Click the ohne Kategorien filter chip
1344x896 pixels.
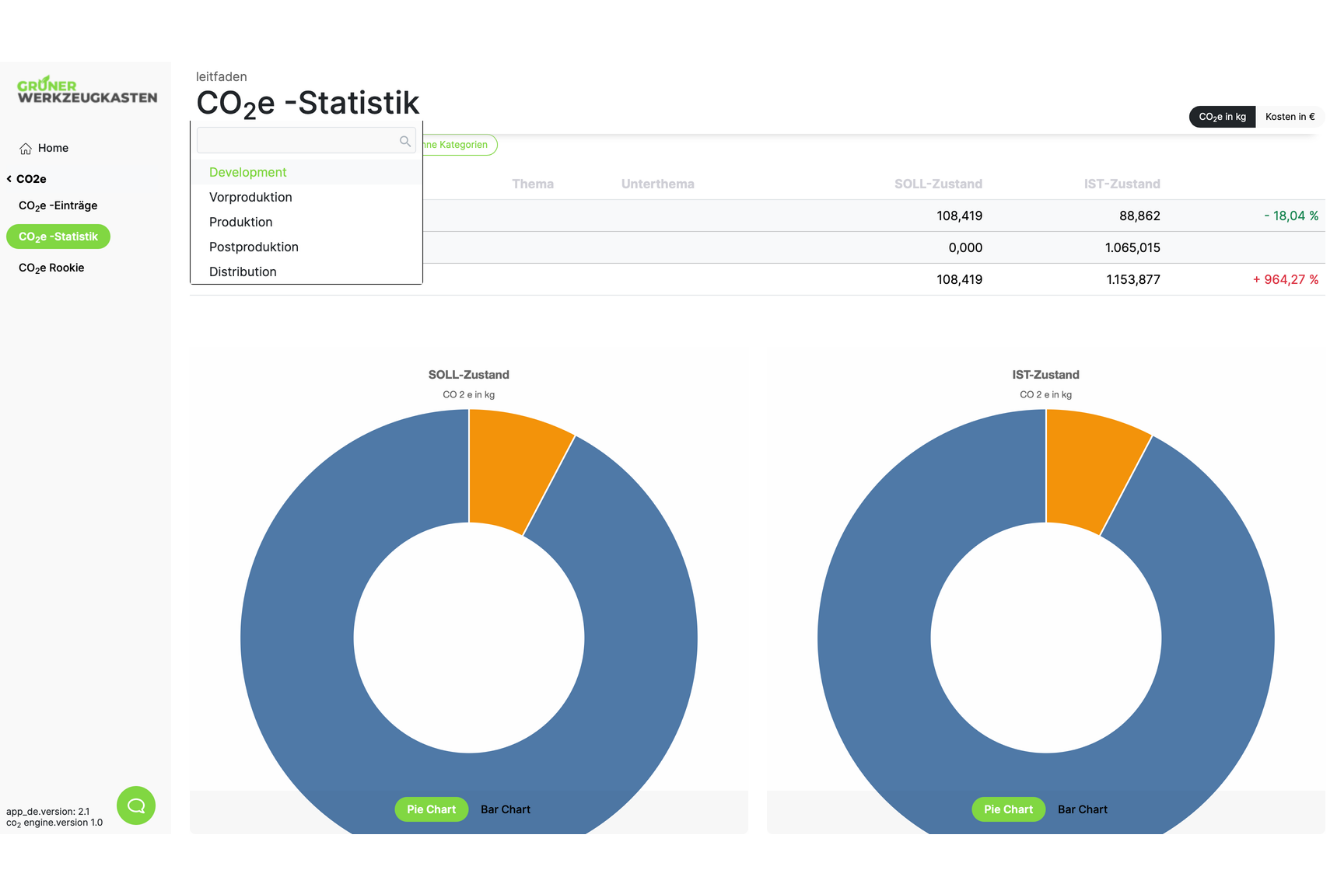(459, 145)
